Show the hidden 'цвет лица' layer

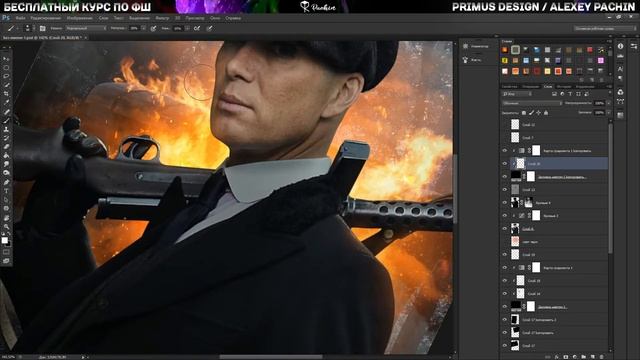505,242
